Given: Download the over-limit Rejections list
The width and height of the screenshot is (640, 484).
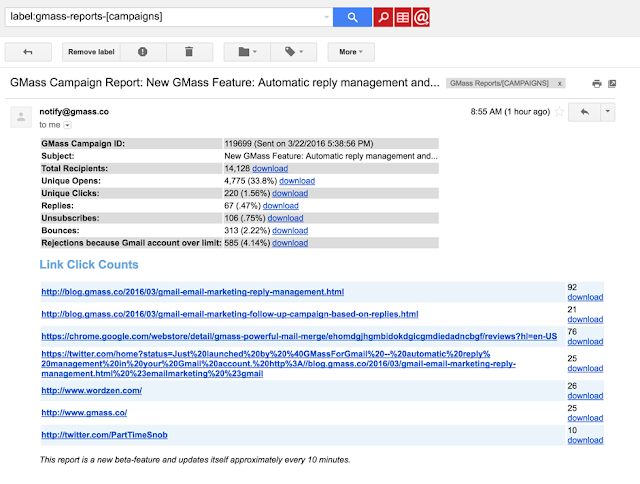Looking at the screenshot, I should pyautogui.click(x=290, y=243).
